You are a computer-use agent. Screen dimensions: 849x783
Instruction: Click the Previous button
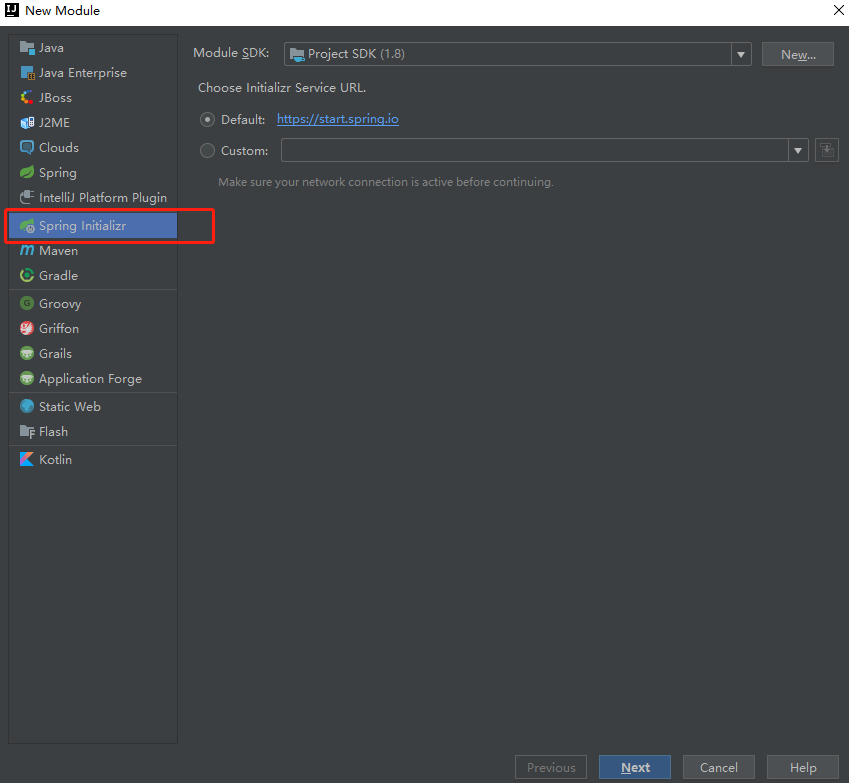tap(551, 767)
